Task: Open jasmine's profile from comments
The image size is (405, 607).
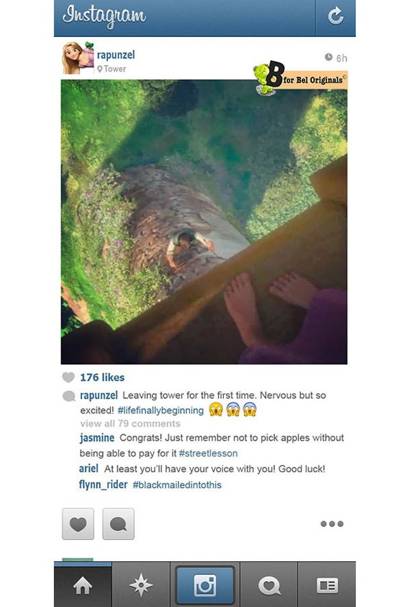Action: 97,438
